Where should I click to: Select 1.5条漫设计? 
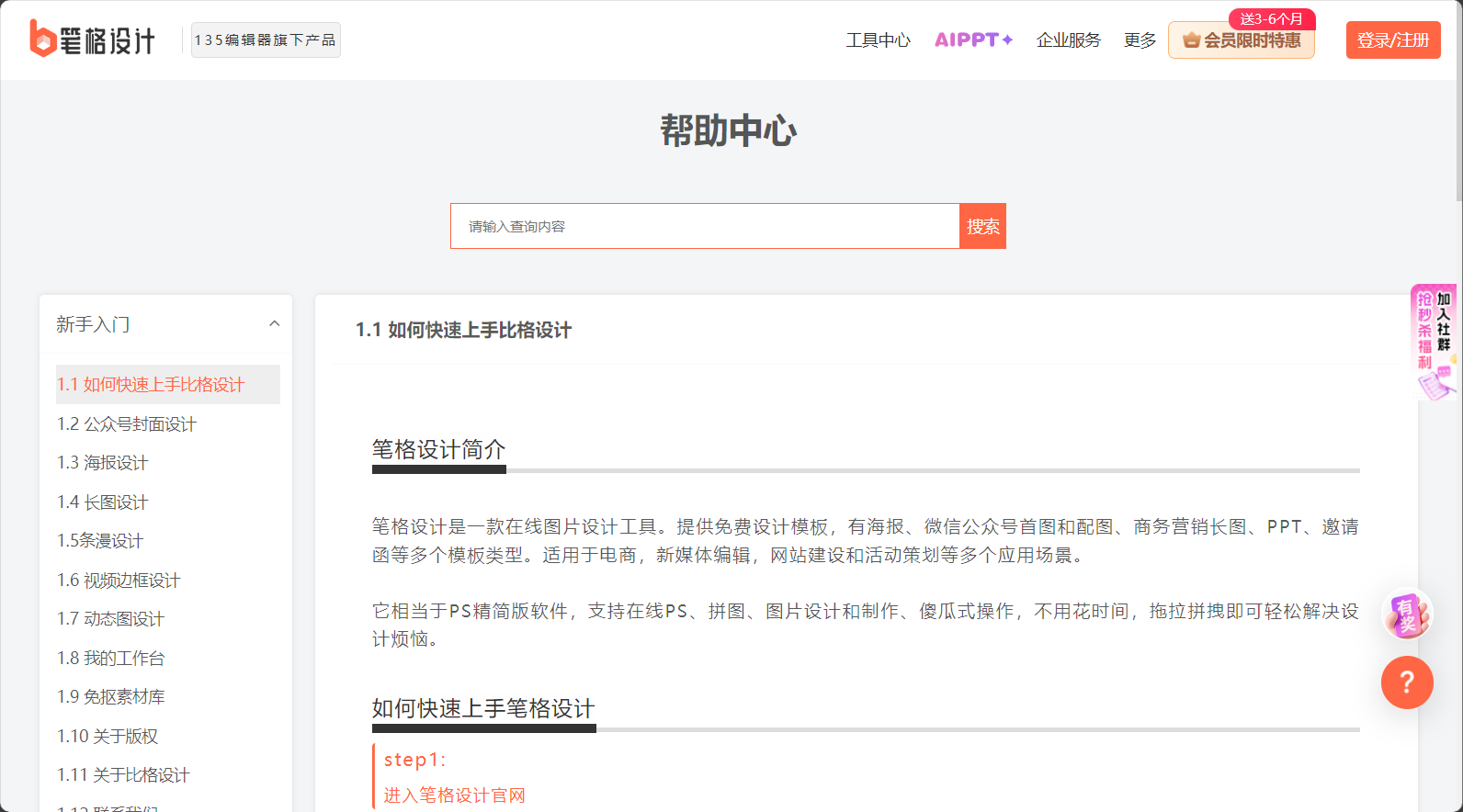100,541
